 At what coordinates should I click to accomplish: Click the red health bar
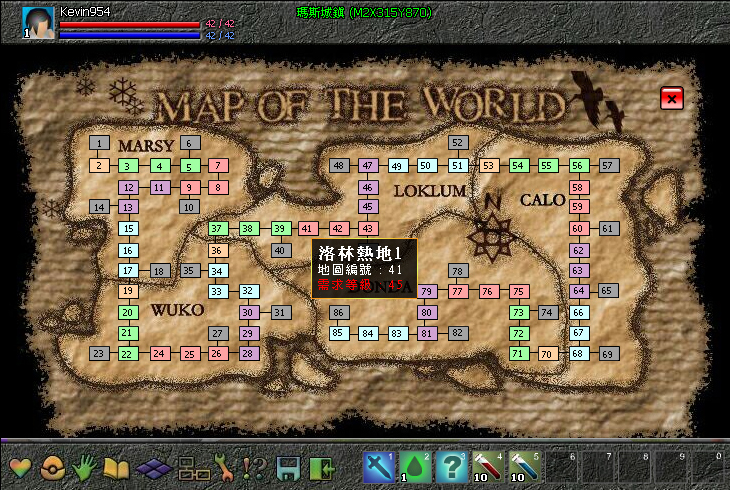tap(130, 24)
